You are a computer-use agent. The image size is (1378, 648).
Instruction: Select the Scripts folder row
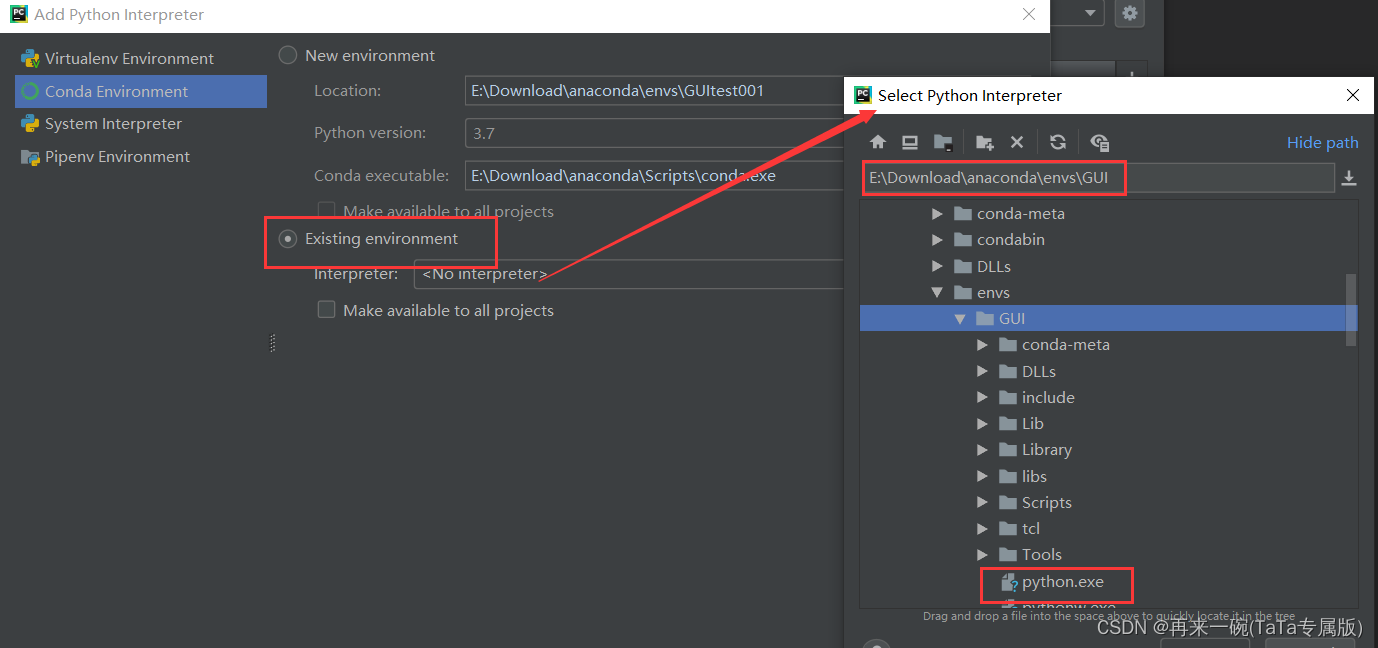coord(1109,502)
